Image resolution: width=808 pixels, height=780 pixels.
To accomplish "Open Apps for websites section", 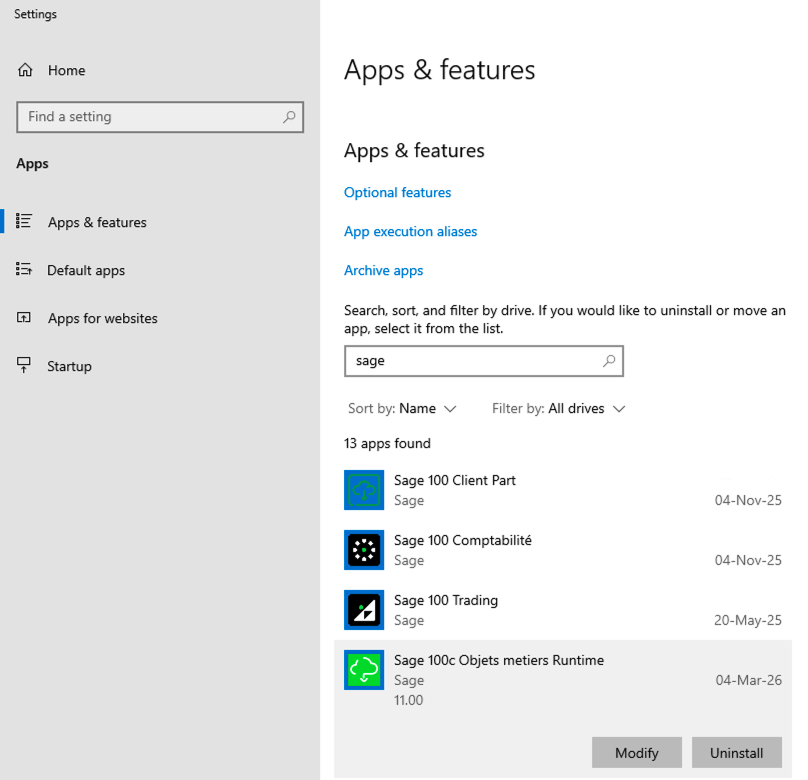I will coord(102,318).
